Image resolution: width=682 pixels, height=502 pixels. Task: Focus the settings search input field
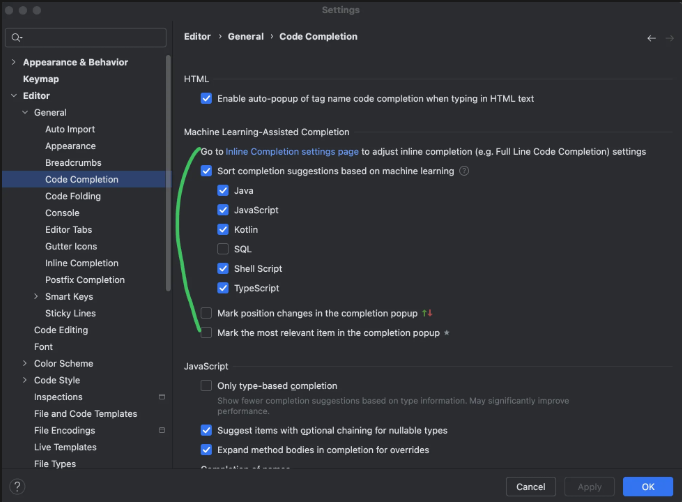pos(90,38)
